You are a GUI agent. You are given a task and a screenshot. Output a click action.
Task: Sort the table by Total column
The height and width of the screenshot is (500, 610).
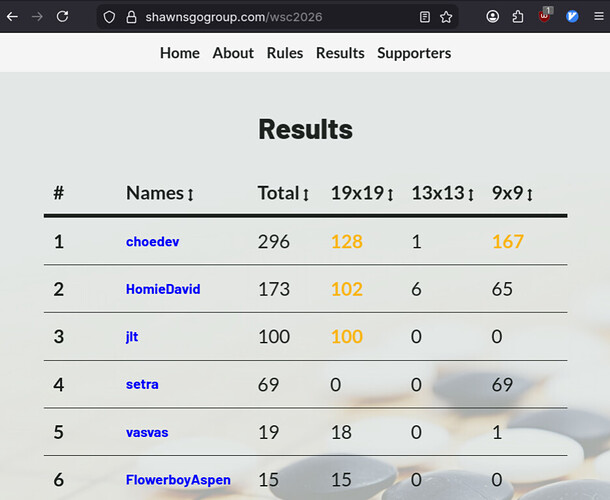pos(283,193)
